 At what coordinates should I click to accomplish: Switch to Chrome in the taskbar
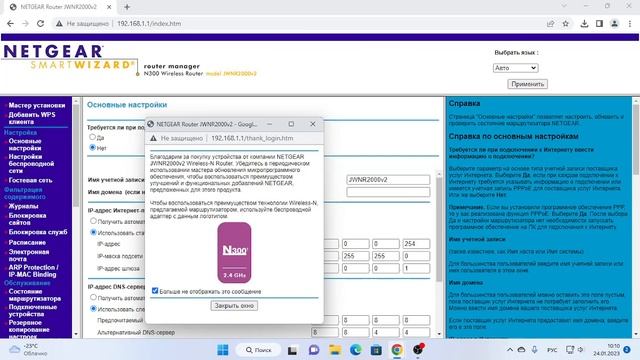click(397, 350)
